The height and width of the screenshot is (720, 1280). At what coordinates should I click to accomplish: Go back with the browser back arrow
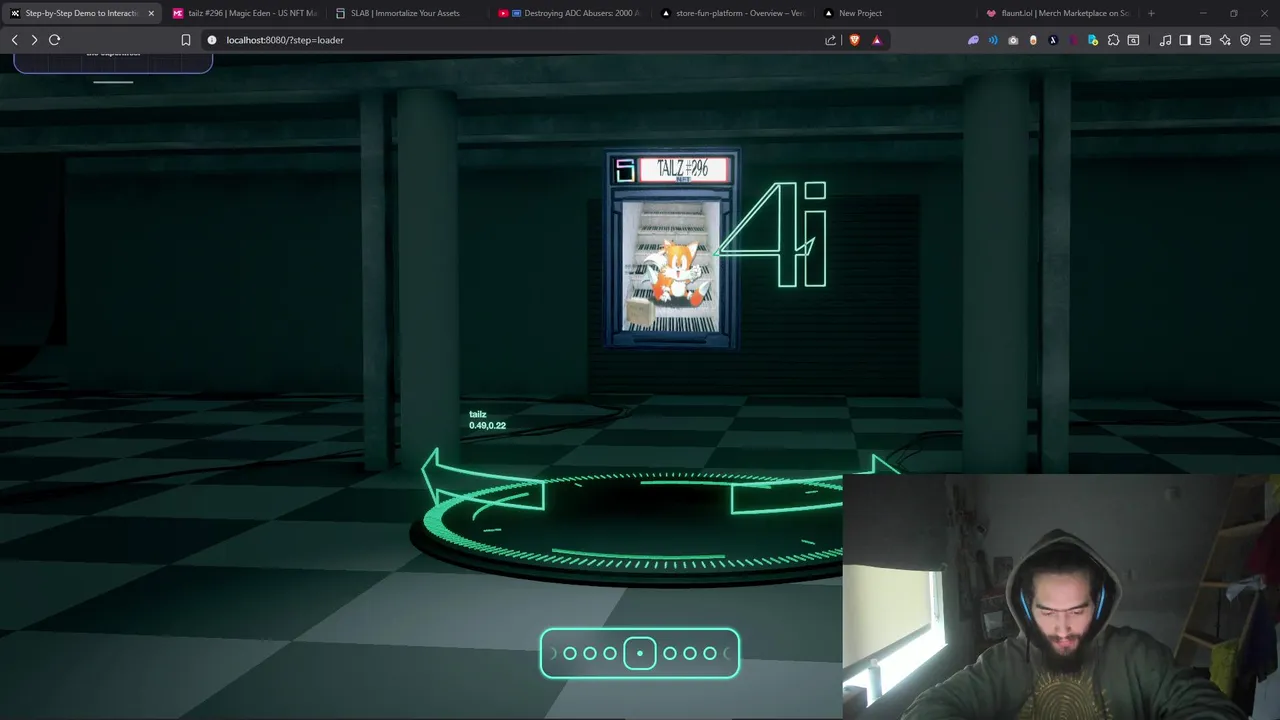pos(15,40)
